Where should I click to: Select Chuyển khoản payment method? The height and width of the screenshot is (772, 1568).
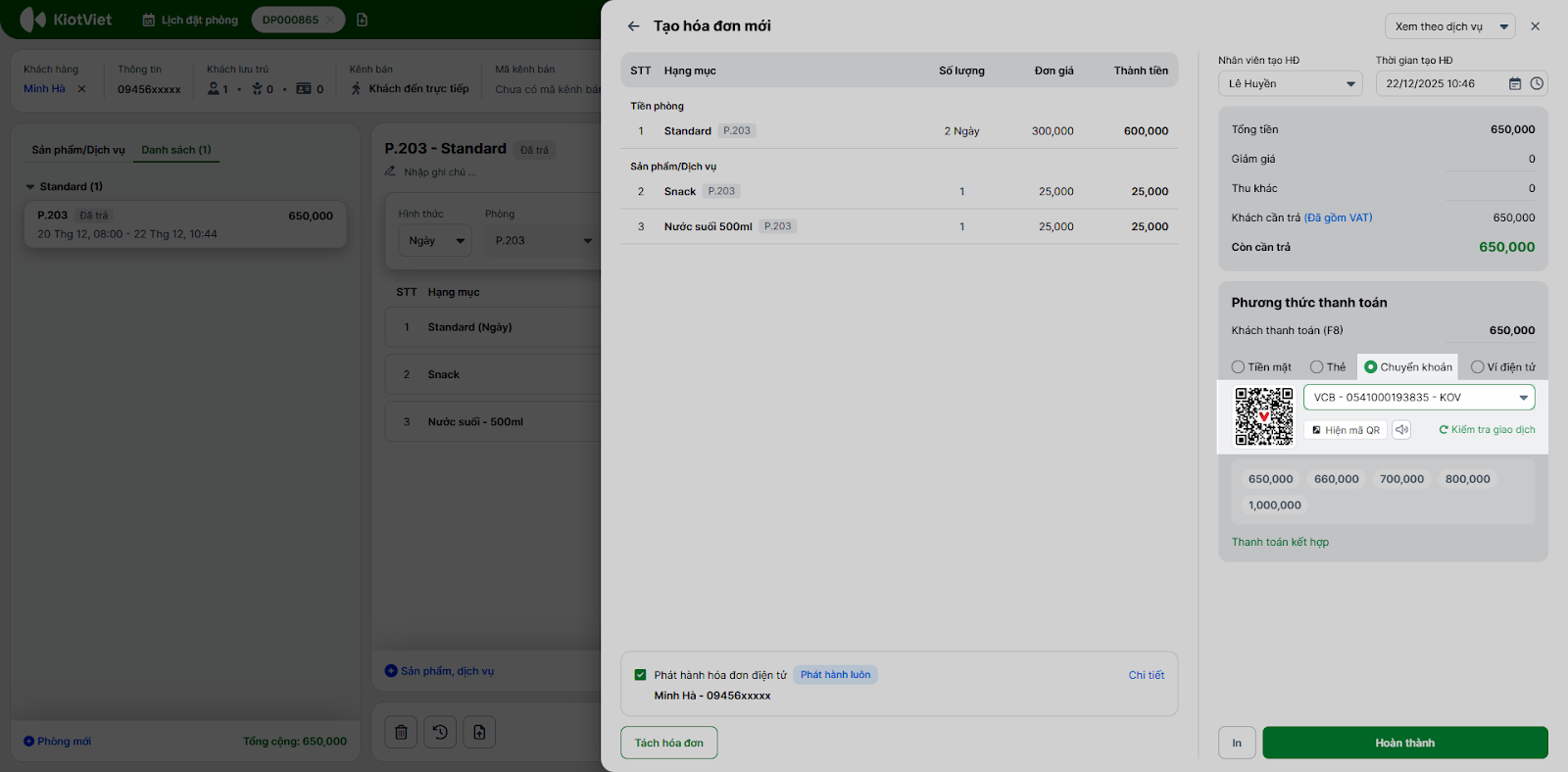click(1408, 367)
